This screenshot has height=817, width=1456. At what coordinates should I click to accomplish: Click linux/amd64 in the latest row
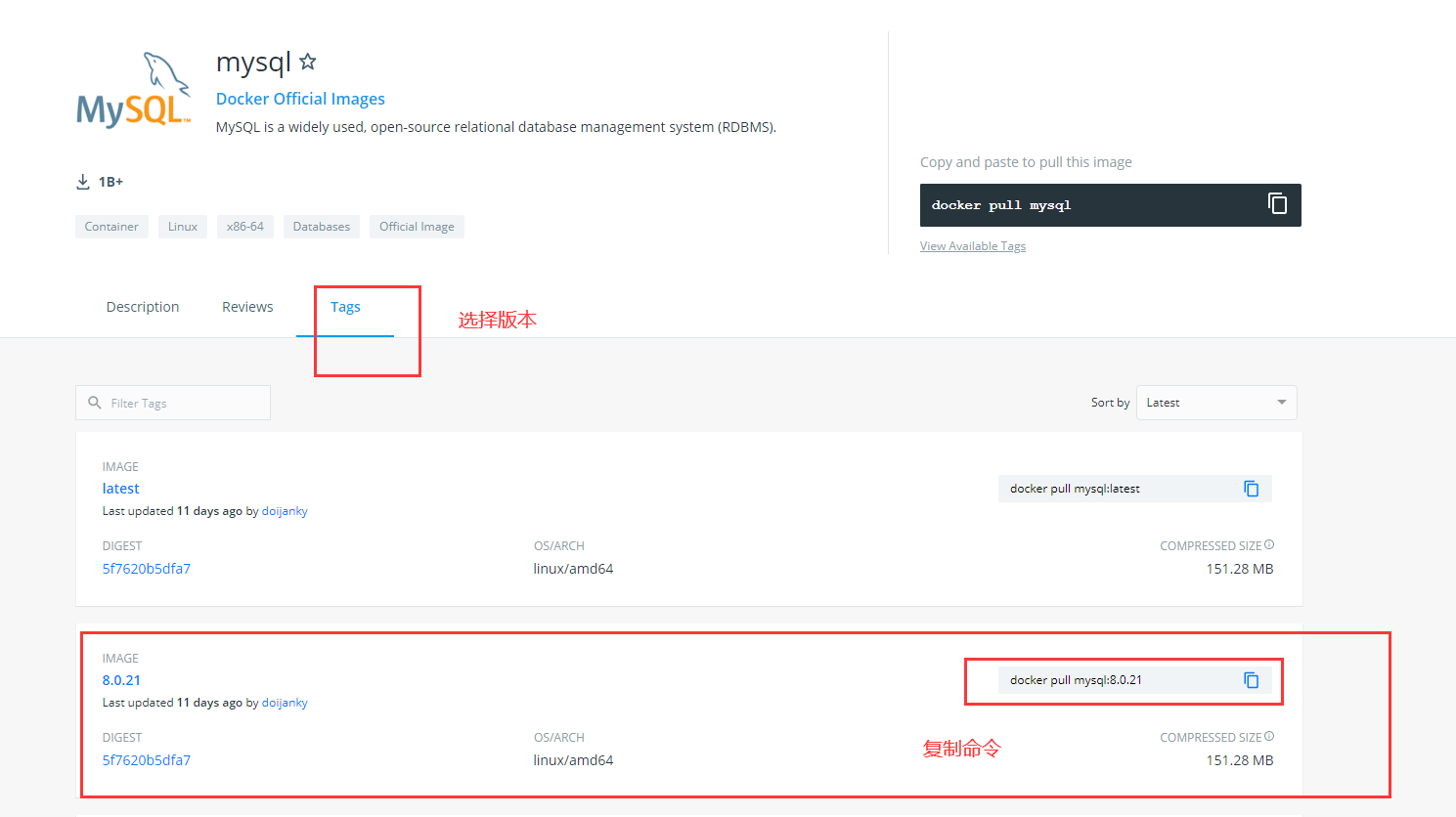coord(573,569)
